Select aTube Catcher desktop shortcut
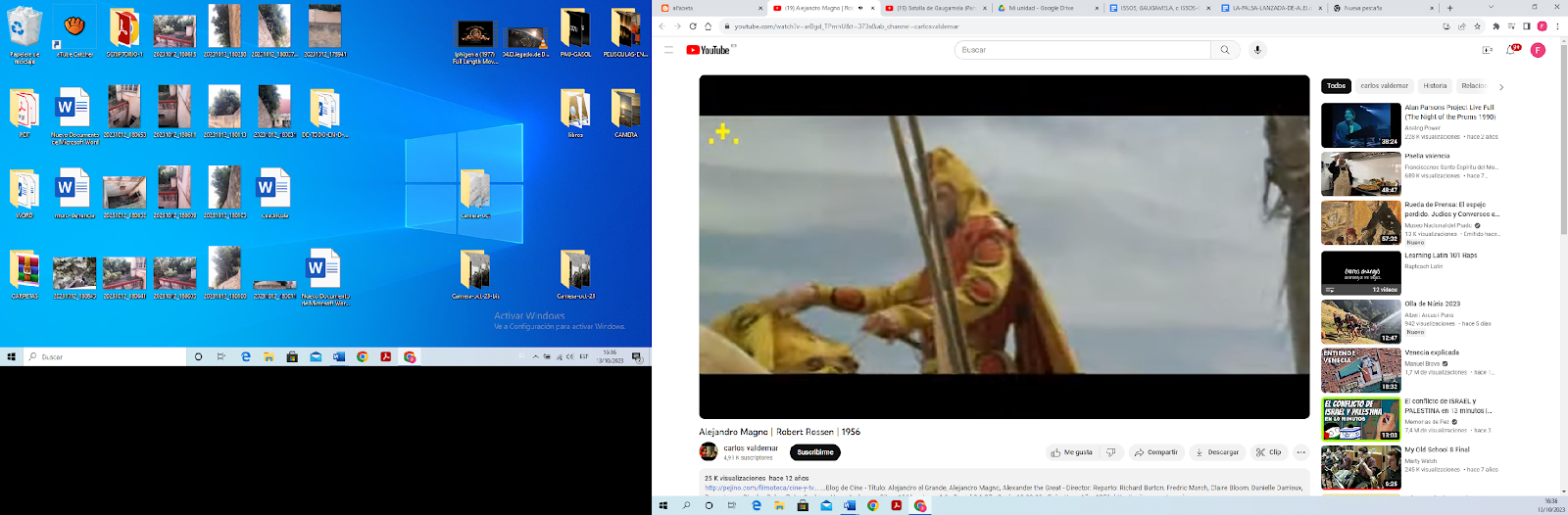The height and width of the screenshot is (515, 1568). coord(74,33)
